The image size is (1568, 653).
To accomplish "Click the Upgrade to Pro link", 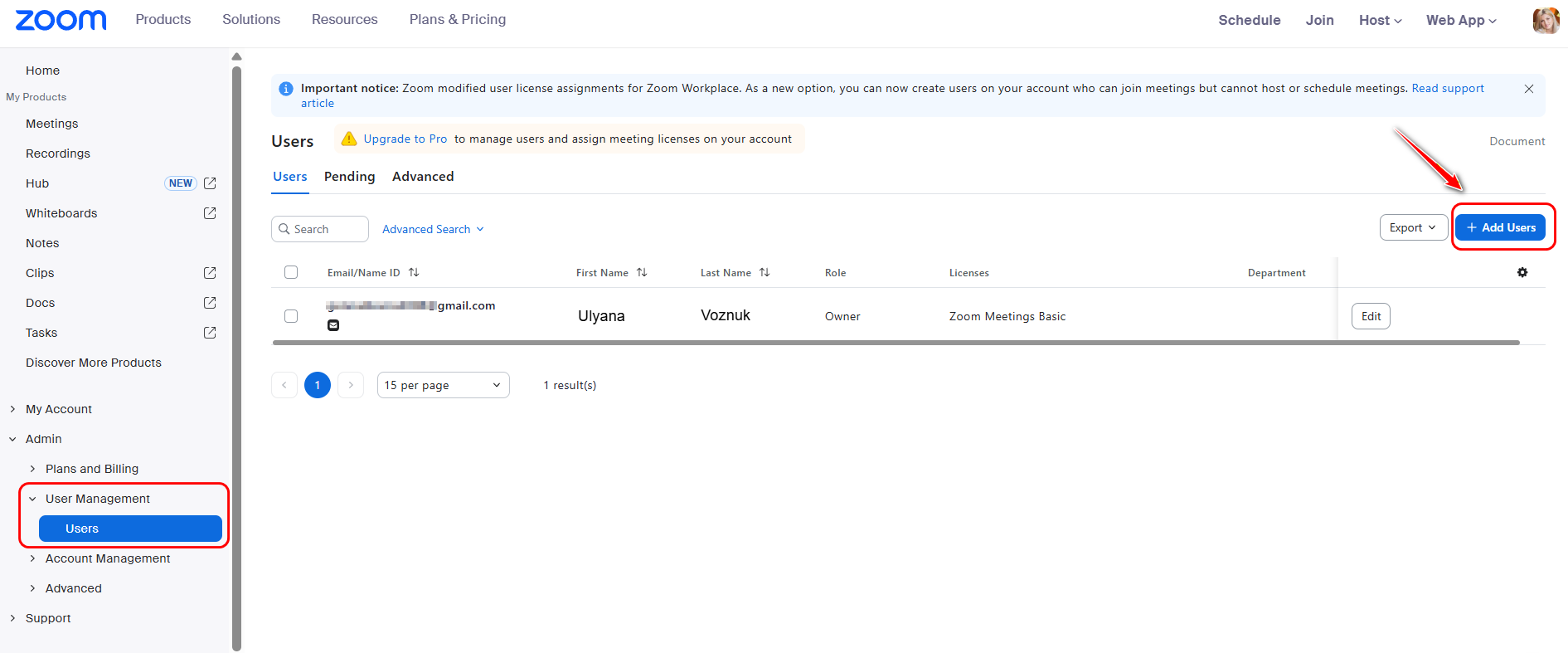I will [405, 139].
